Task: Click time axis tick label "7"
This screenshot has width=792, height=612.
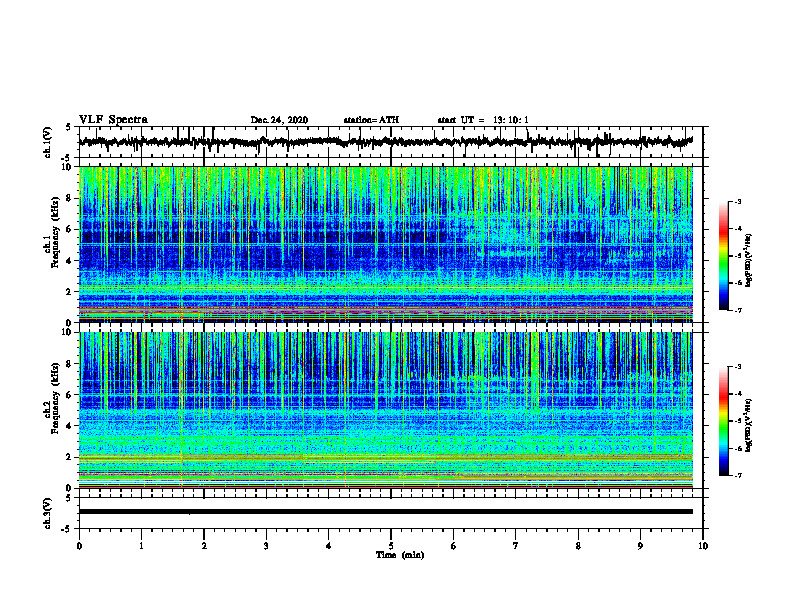Action: click(516, 546)
